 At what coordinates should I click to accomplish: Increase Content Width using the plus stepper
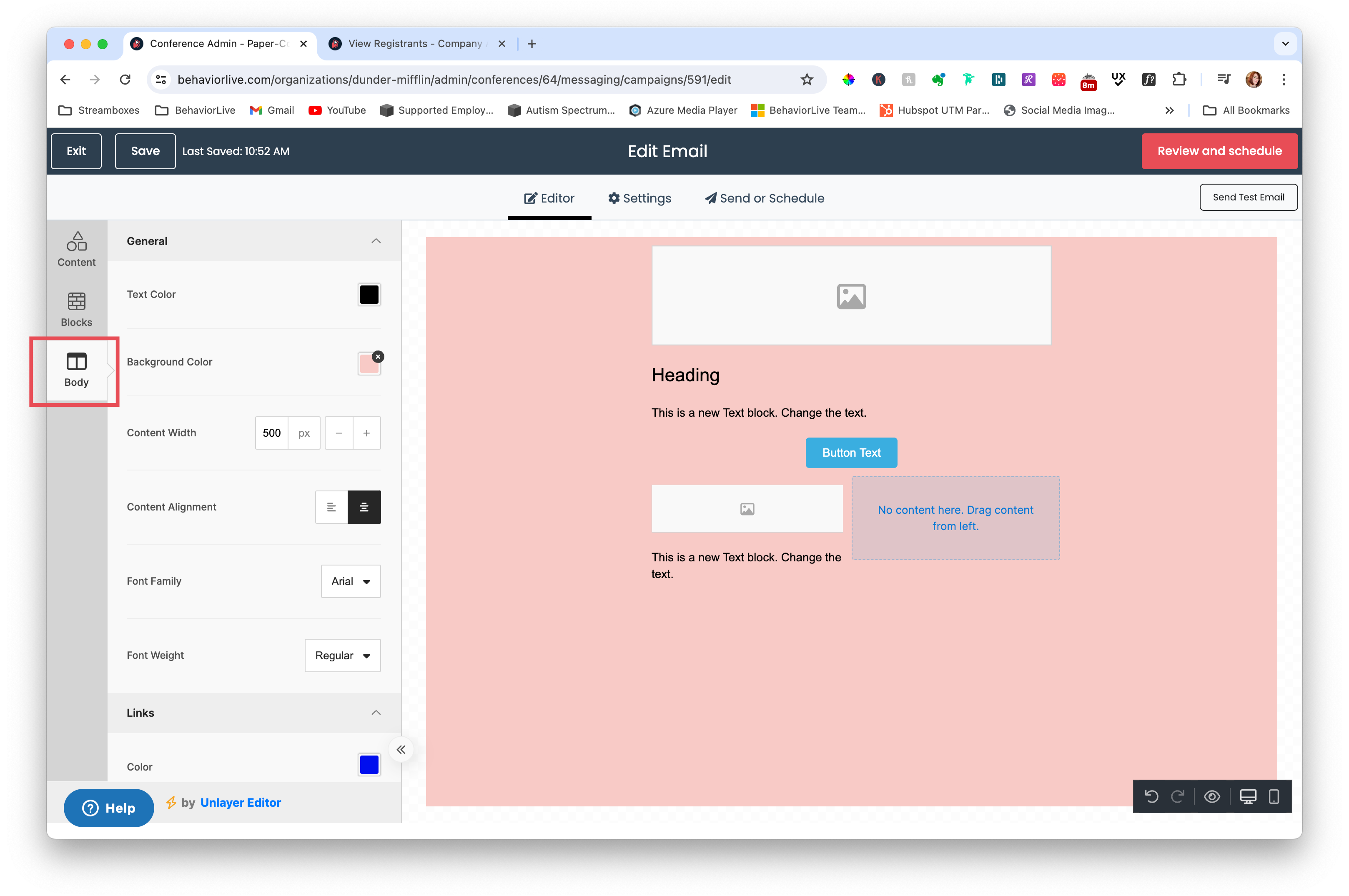click(366, 433)
